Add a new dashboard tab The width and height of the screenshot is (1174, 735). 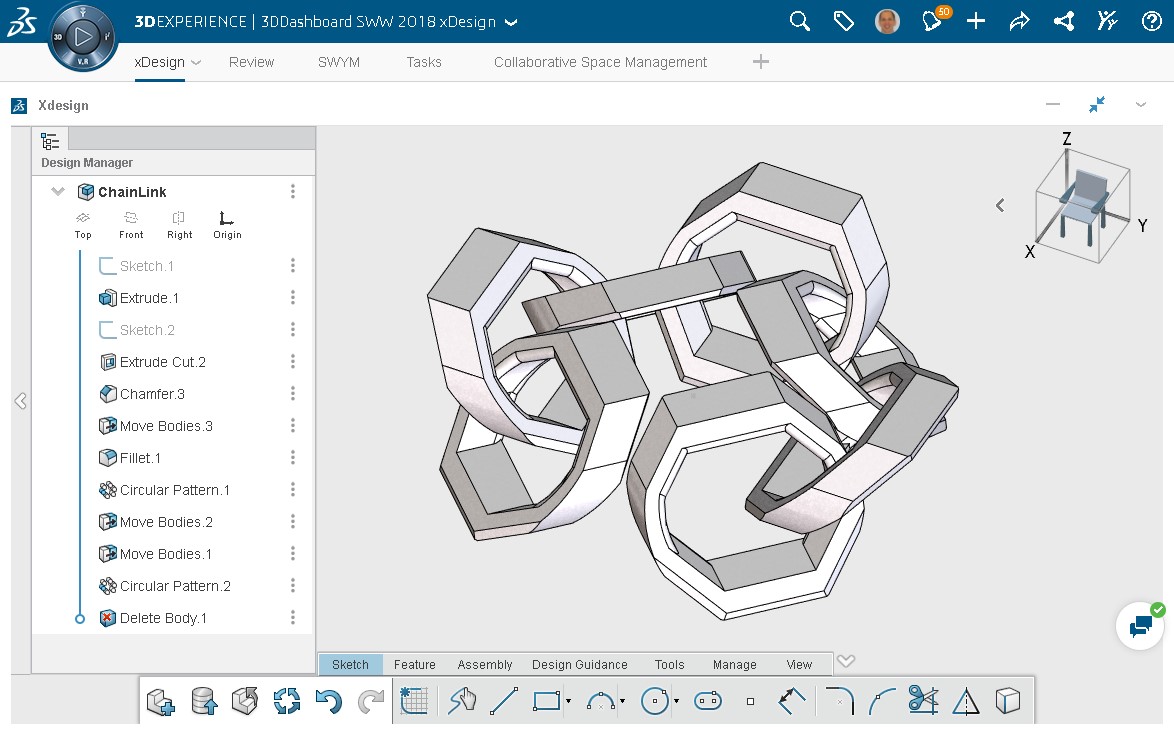click(761, 61)
